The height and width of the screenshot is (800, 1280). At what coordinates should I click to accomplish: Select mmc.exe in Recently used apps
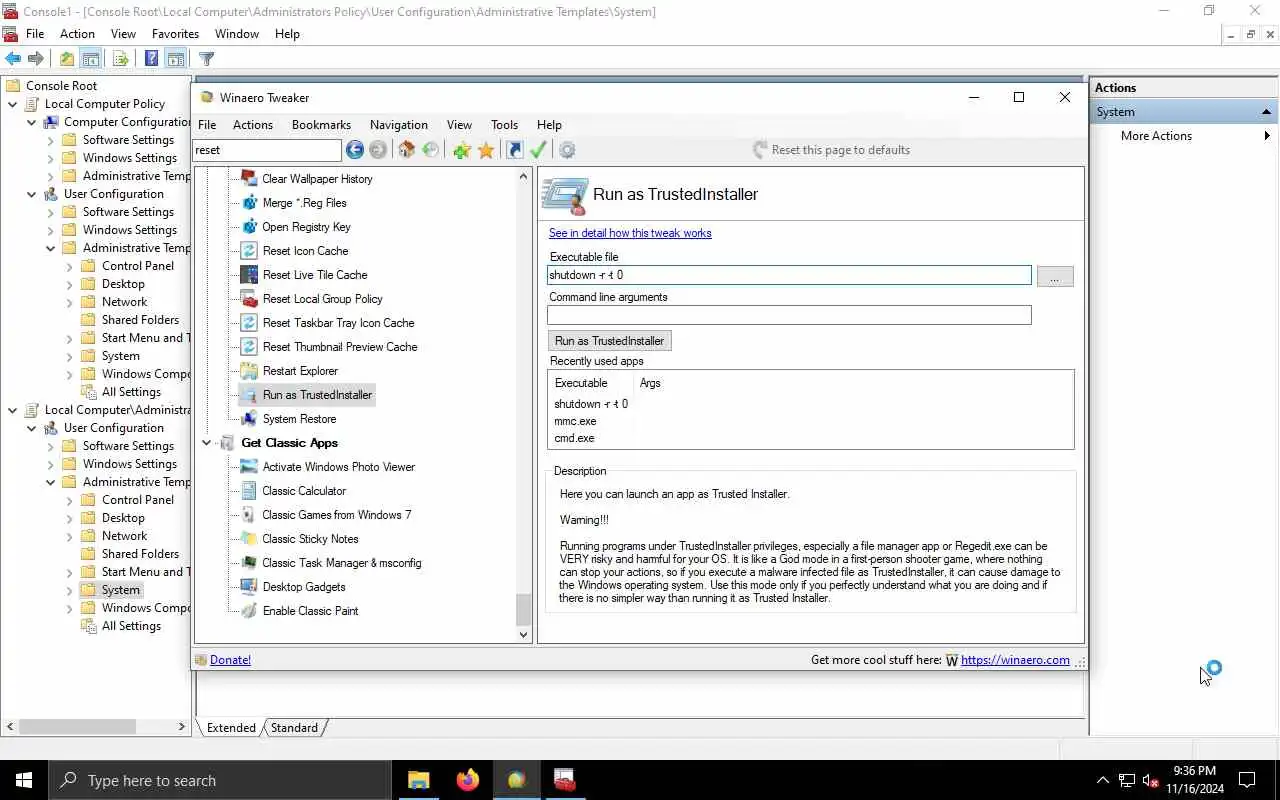(575, 421)
